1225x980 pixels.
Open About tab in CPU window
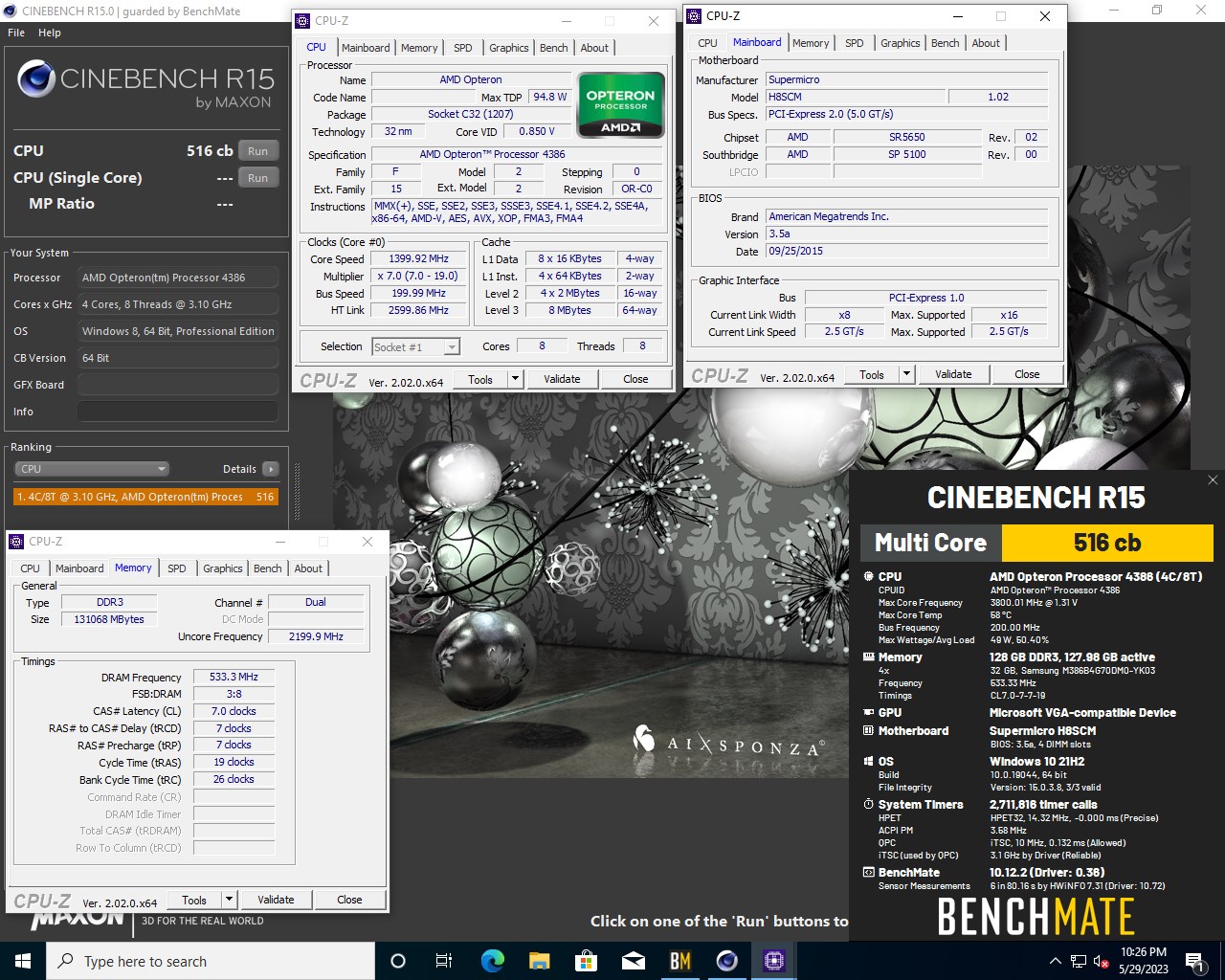click(594, 48)
